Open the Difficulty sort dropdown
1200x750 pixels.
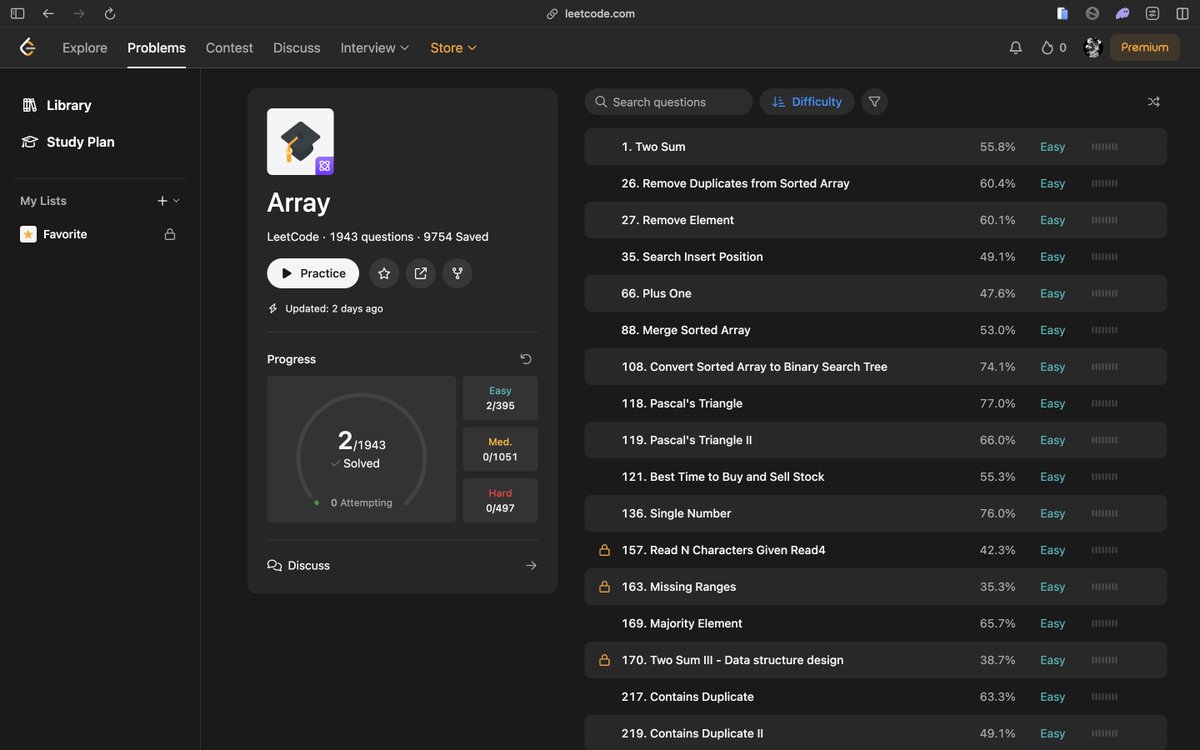point(807,102)
